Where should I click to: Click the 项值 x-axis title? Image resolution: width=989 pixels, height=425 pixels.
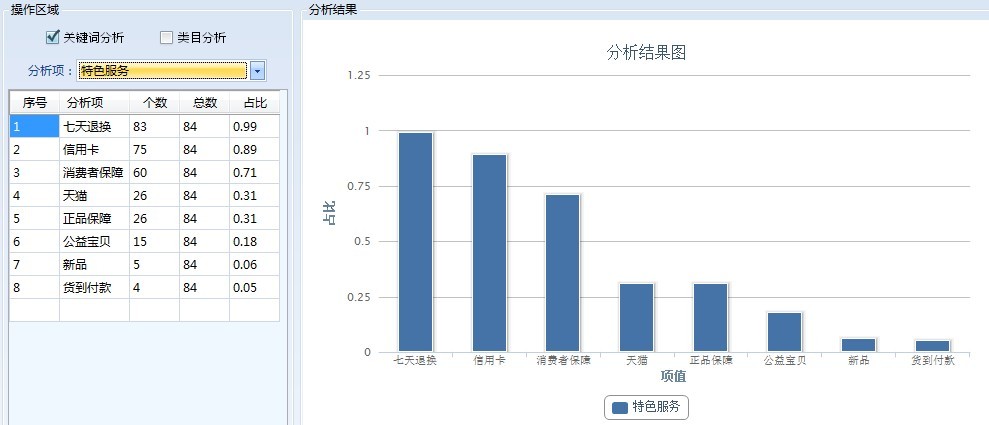673,376
